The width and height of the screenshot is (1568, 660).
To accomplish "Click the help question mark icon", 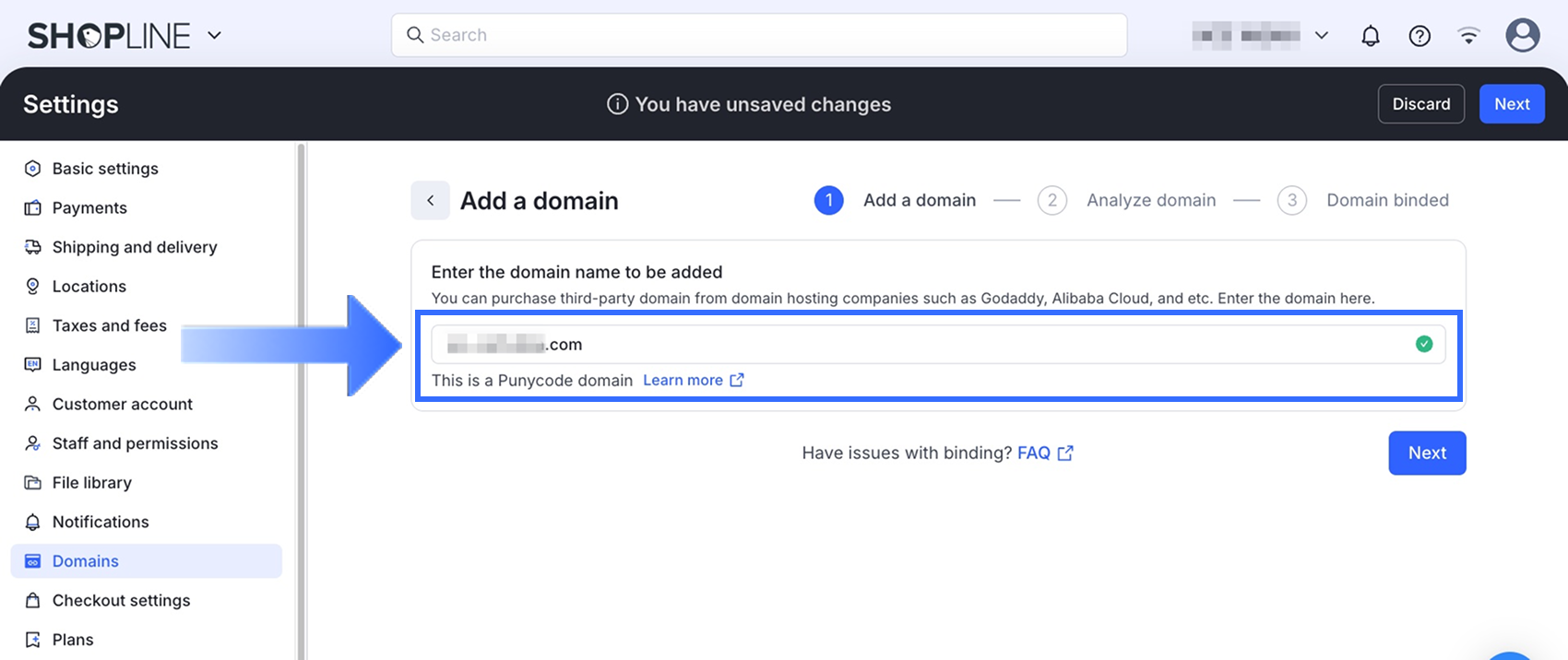I will pyautogui.click(x=1420, y=36).
